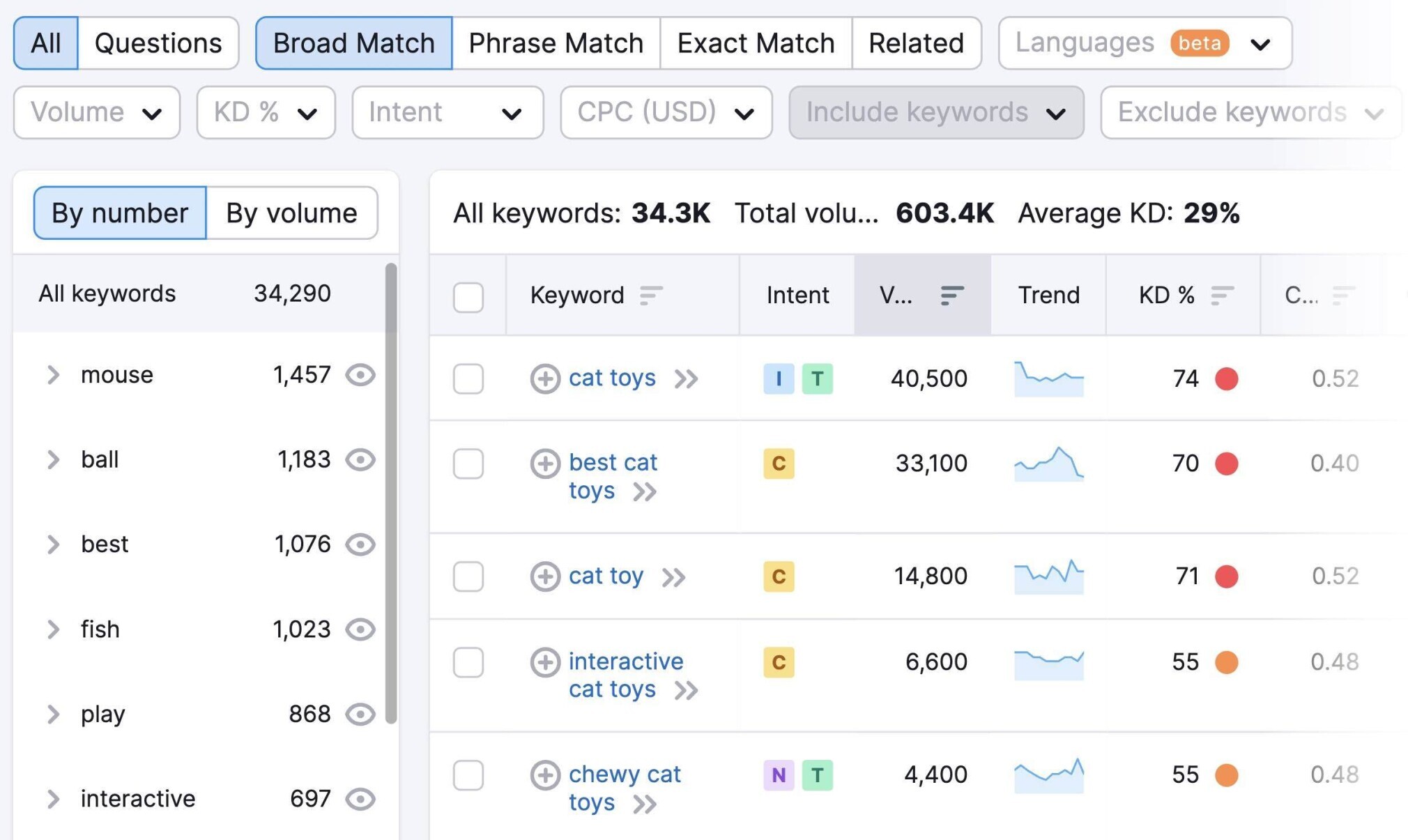This screenshot has height=840, width=1408.
Task: Open the Volume filter dropdown
Action: coord(97,112)
